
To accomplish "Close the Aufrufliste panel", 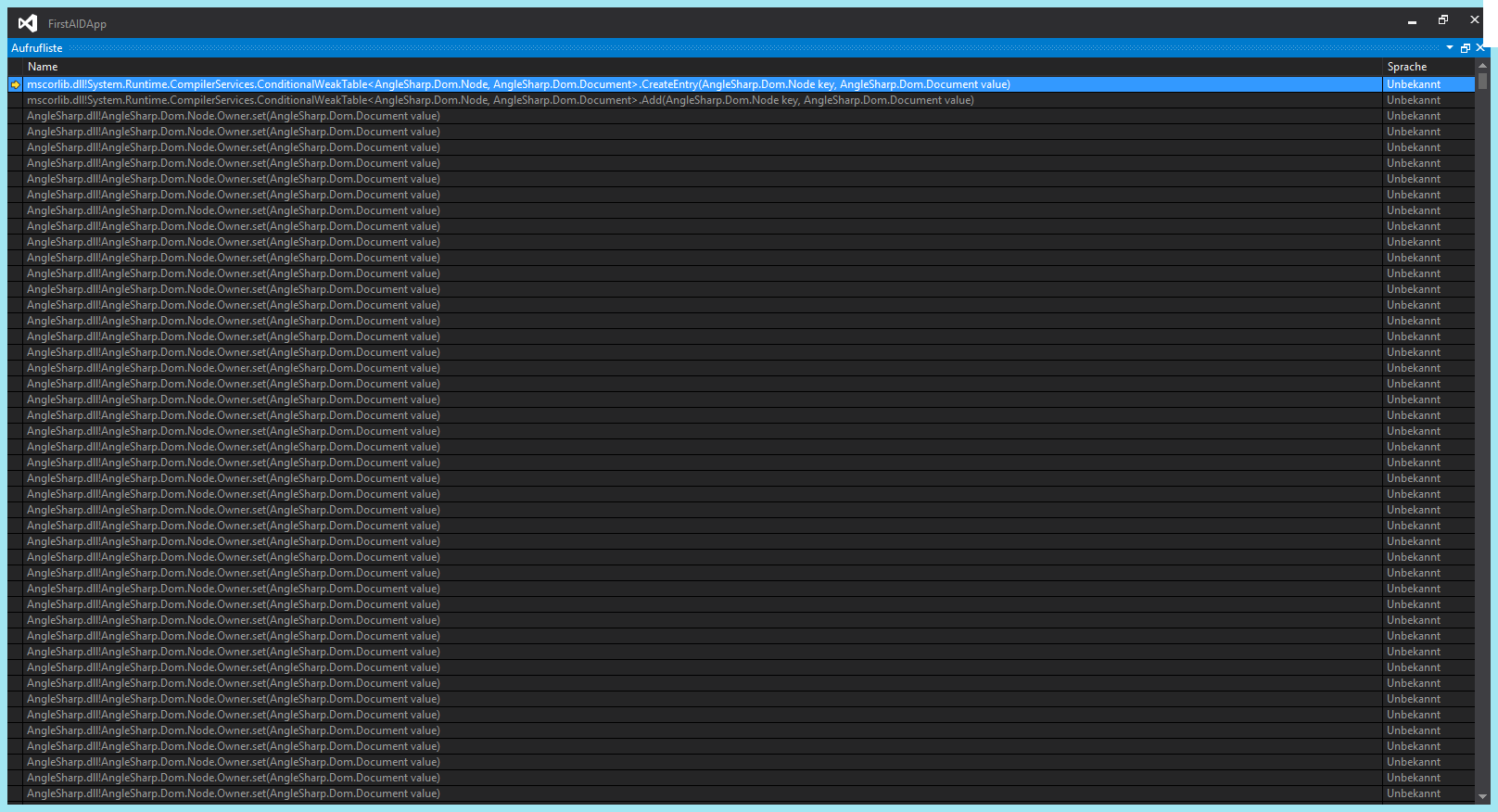I will [1480, 47].
